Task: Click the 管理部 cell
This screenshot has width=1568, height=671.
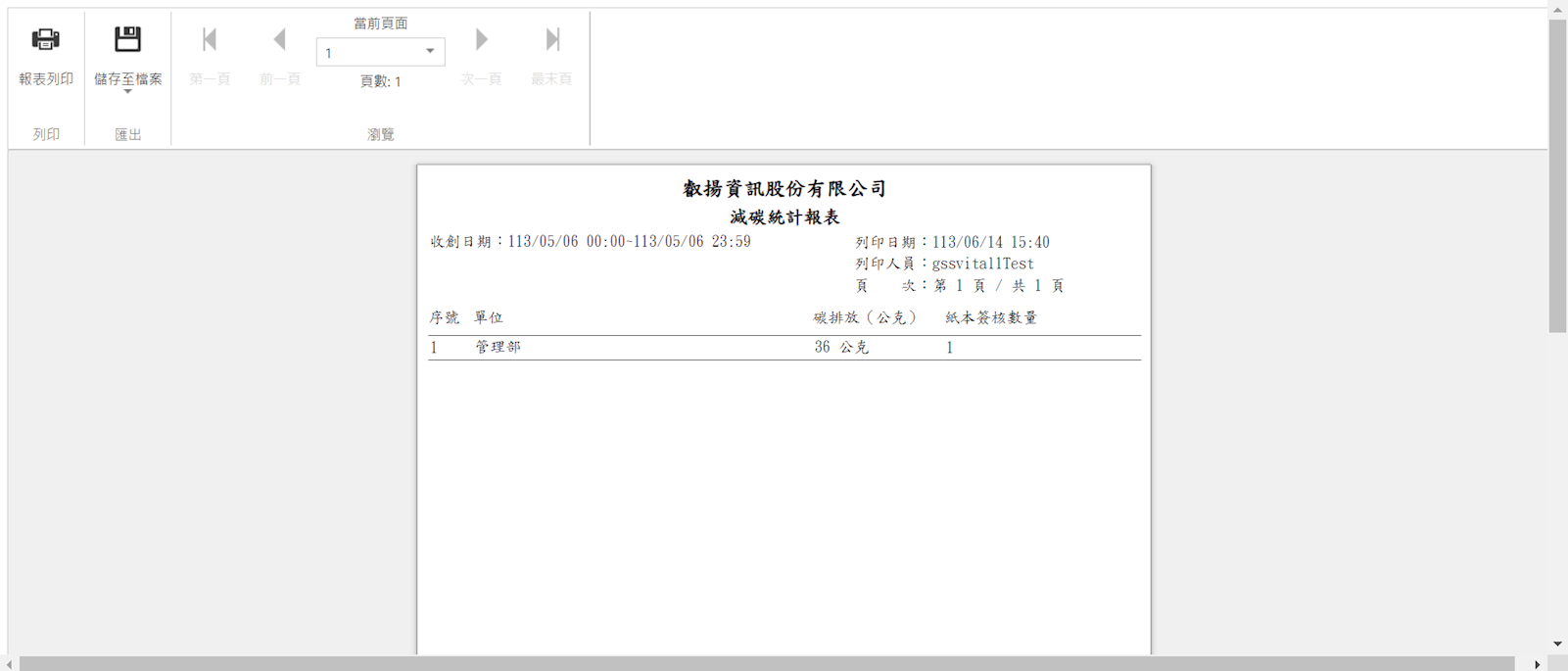Action: point(499,347)
